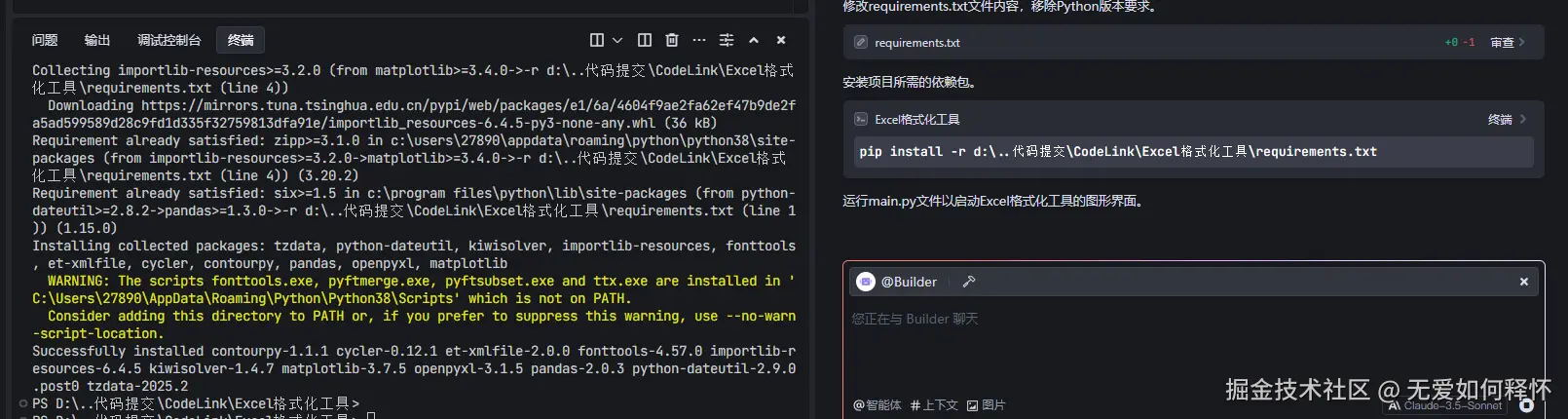The image size is (1568, 419).
Task: Open the 调试控制台 tab
Action: pos(168,40)
